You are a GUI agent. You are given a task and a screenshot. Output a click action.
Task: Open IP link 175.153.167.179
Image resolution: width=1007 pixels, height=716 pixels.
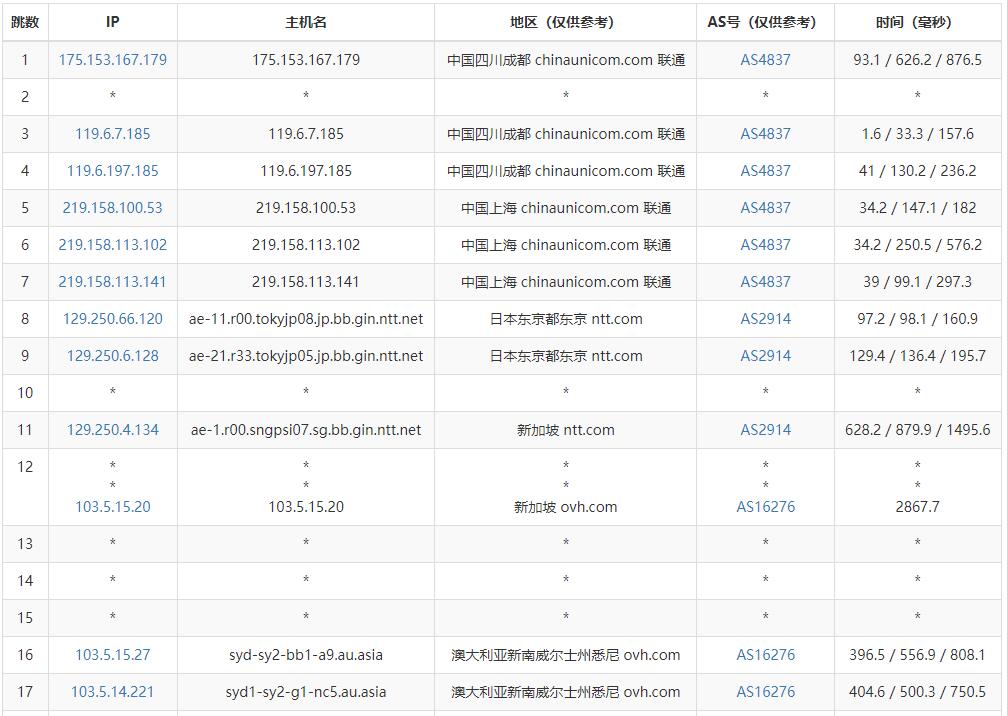[112, 60]
